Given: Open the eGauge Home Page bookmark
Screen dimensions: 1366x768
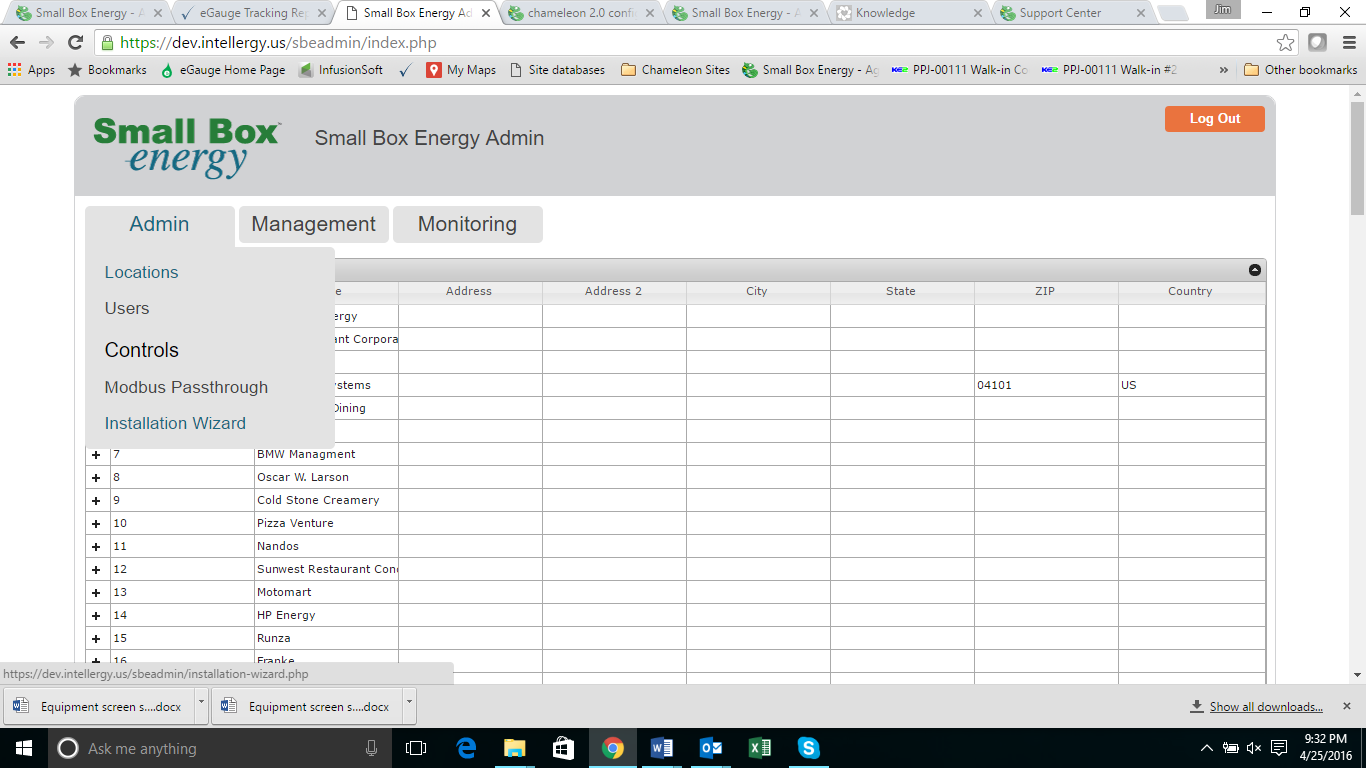Looking at the screenshot, I should 222,70.
